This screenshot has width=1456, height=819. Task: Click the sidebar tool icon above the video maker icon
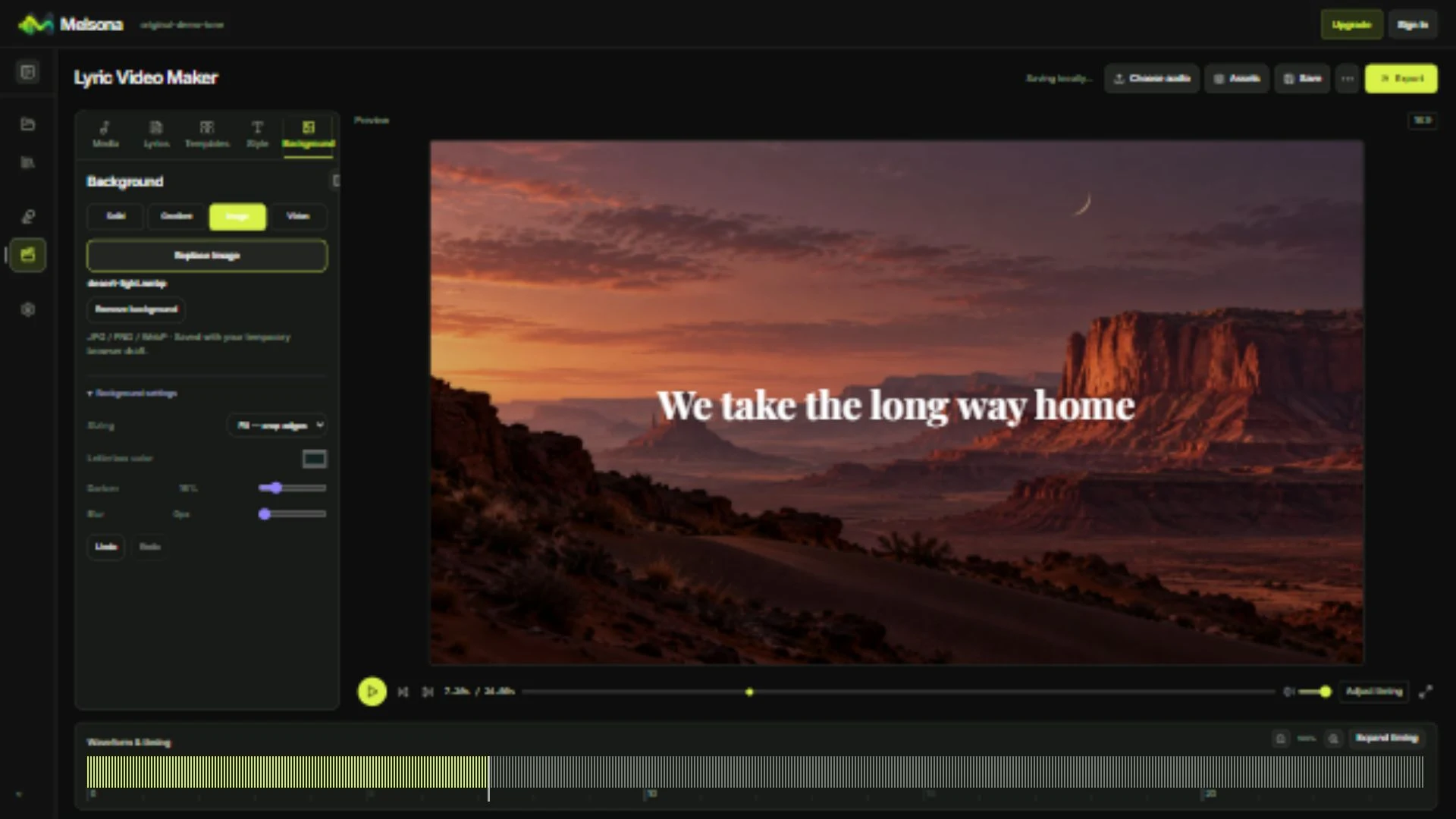(x=28, y=217)
